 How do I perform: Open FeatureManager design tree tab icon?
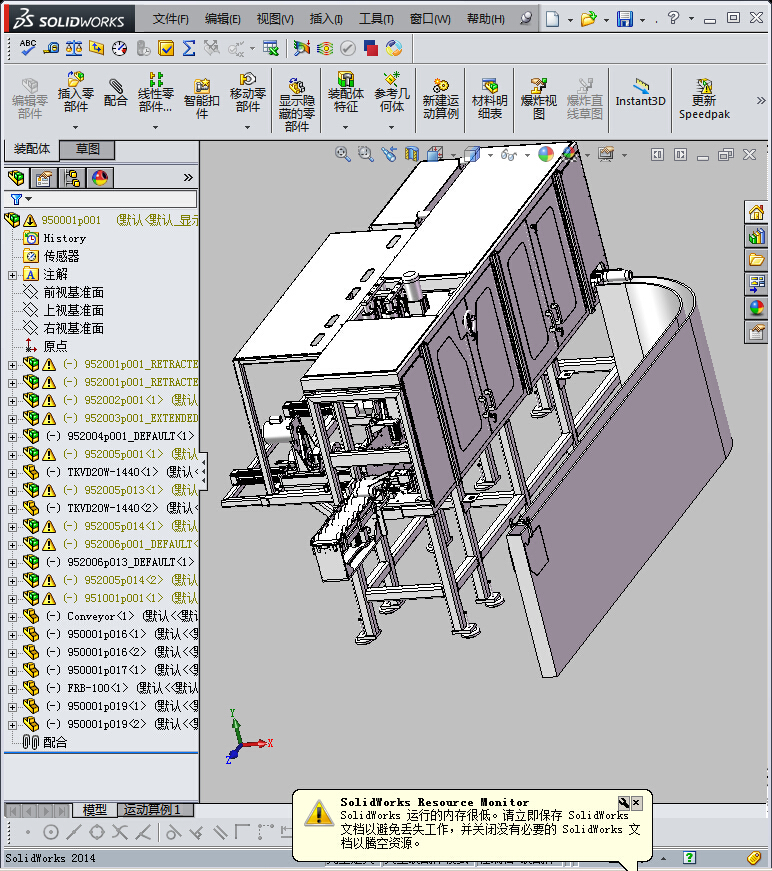(x=16, y=178)
